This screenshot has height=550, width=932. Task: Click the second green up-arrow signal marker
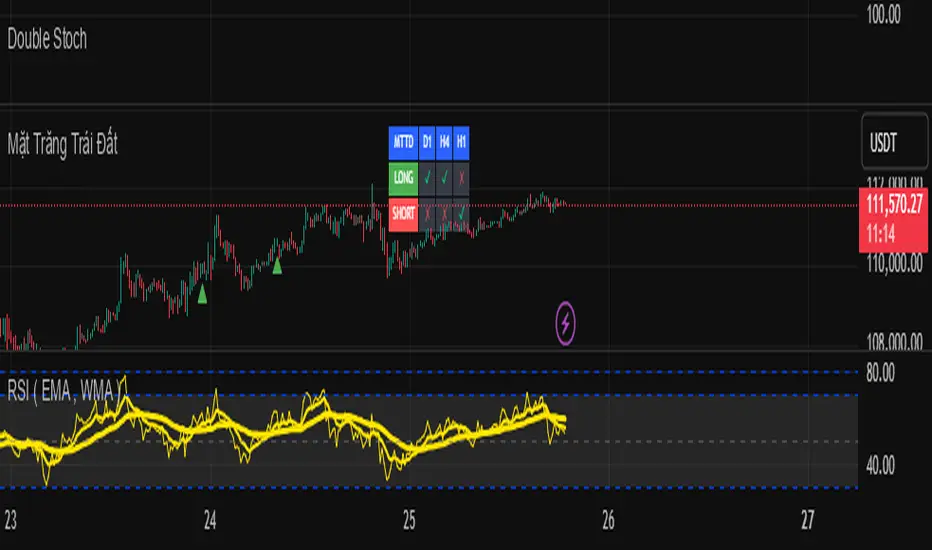(277, 265)
